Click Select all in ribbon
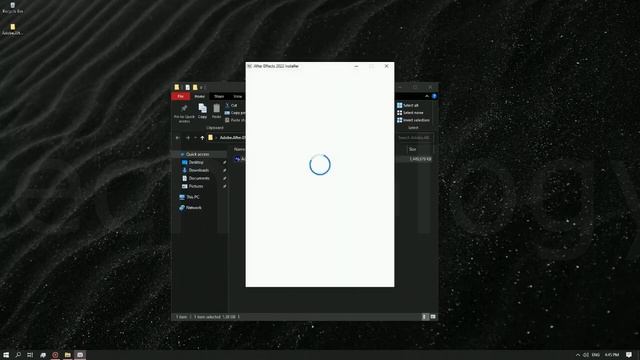The width and height of the screenshot is (640, 360). [x=408, y=105]
